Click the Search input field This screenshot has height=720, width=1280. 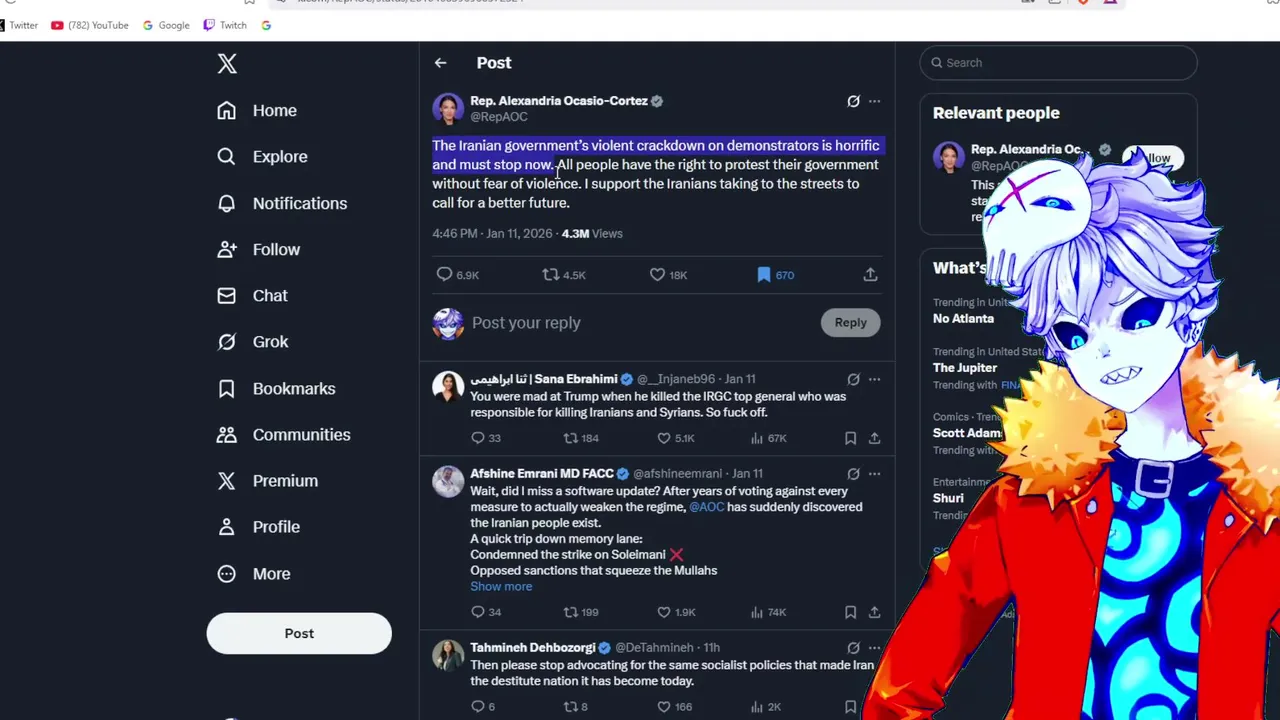(x=1058, y=62)
